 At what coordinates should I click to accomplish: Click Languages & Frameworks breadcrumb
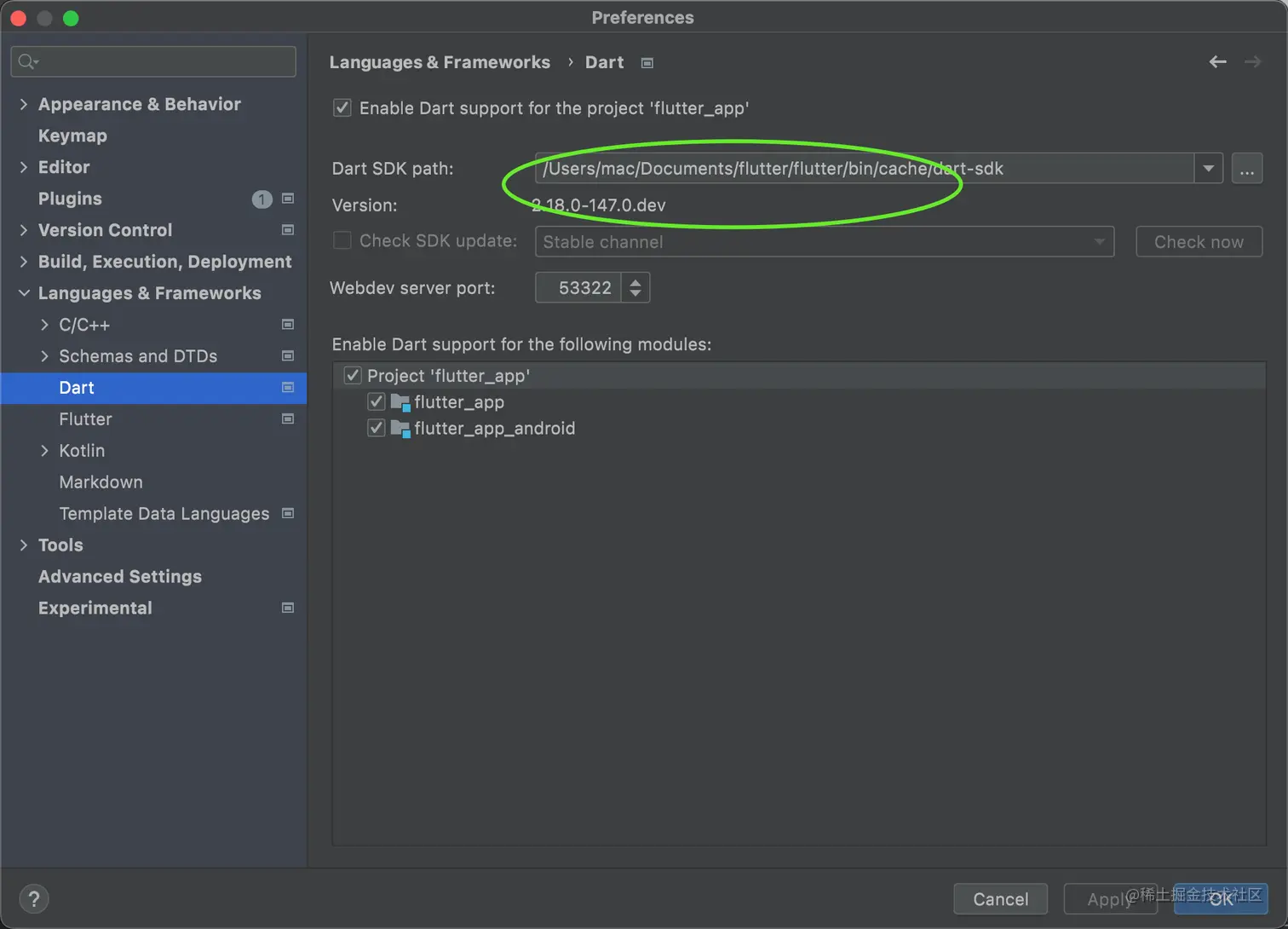[x=440, y=62]
